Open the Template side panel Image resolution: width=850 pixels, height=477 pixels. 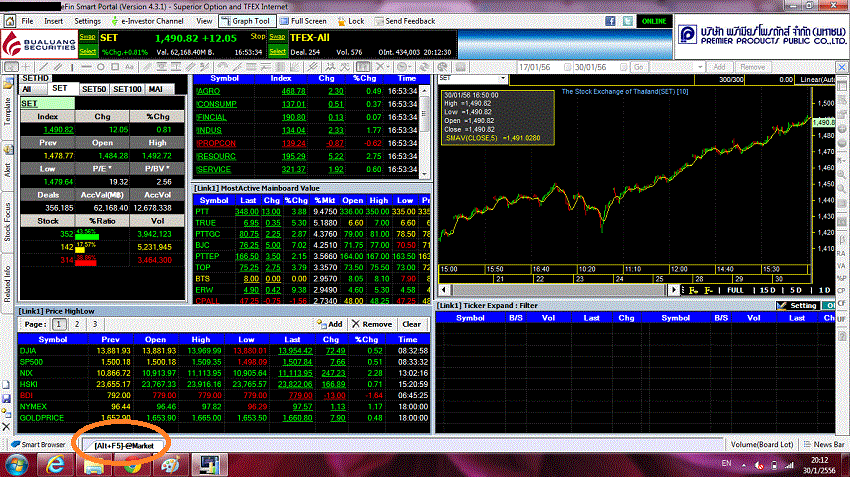[8, 111]
